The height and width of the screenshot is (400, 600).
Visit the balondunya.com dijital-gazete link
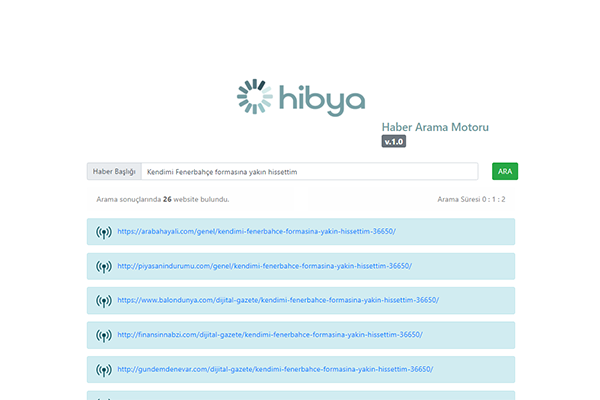[277, 300]
